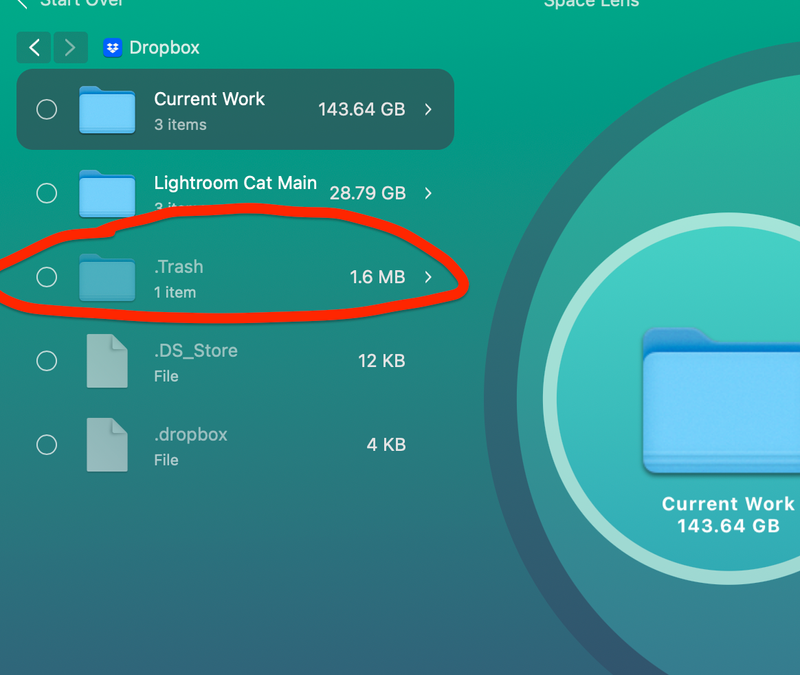Click the .dropbox file icon
The height and width of the screenshot is (675, 800).
[x=107, y=445]
